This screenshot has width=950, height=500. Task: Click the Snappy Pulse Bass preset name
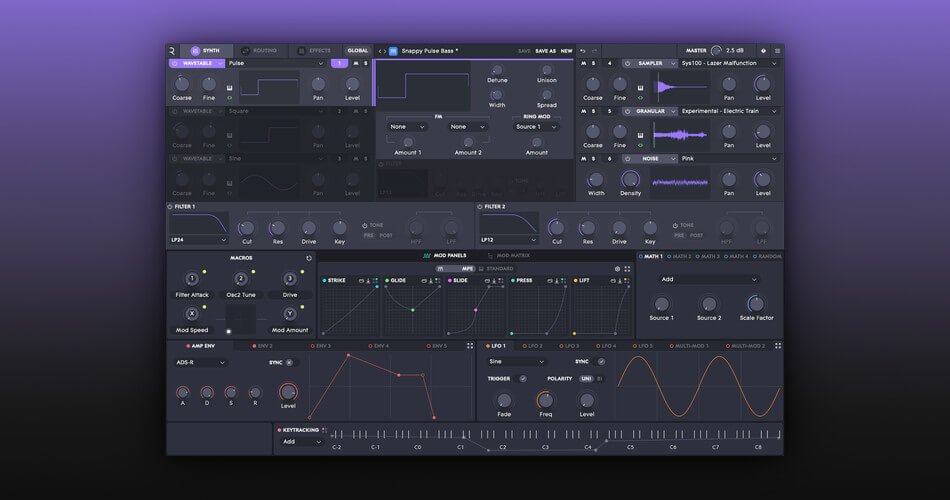coord(430,51)
